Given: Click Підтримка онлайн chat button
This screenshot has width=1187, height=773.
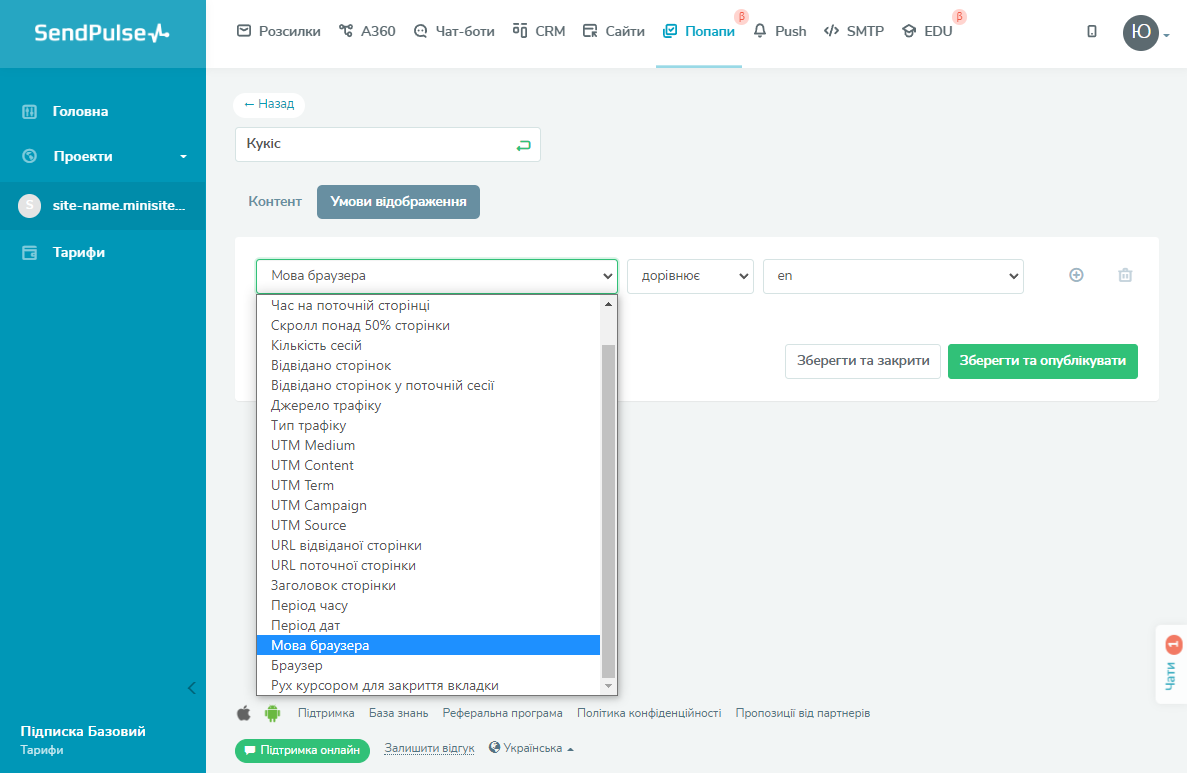Looking at the screenshot, I should [x=302, y=750].
